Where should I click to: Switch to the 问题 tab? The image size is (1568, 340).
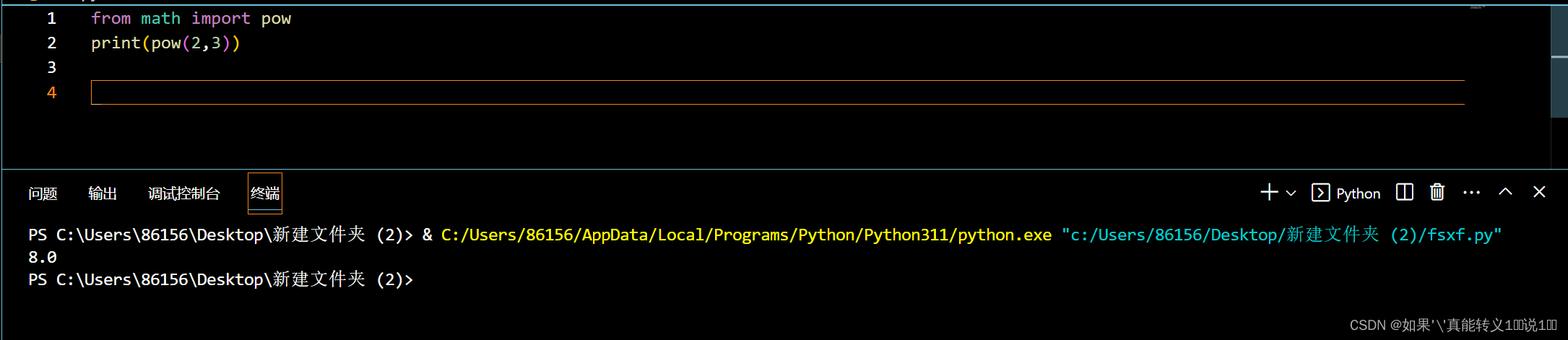click(43, 193)
